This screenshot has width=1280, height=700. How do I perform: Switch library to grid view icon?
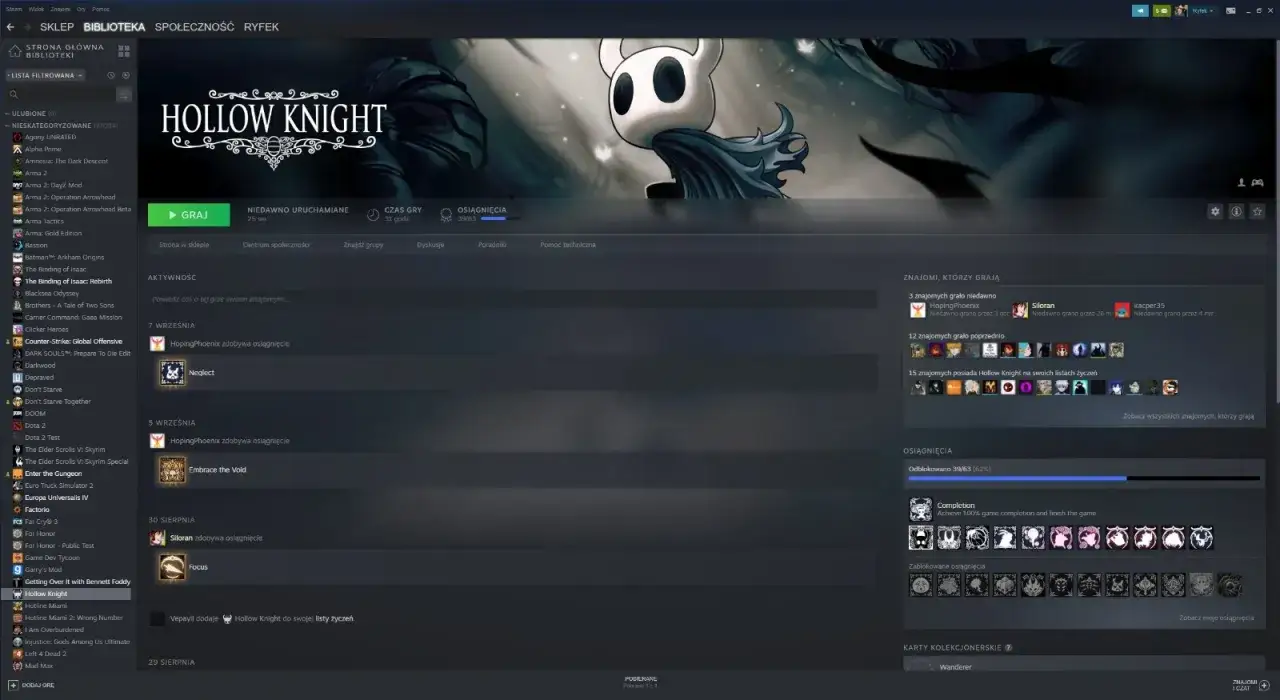tap(124, 51)
